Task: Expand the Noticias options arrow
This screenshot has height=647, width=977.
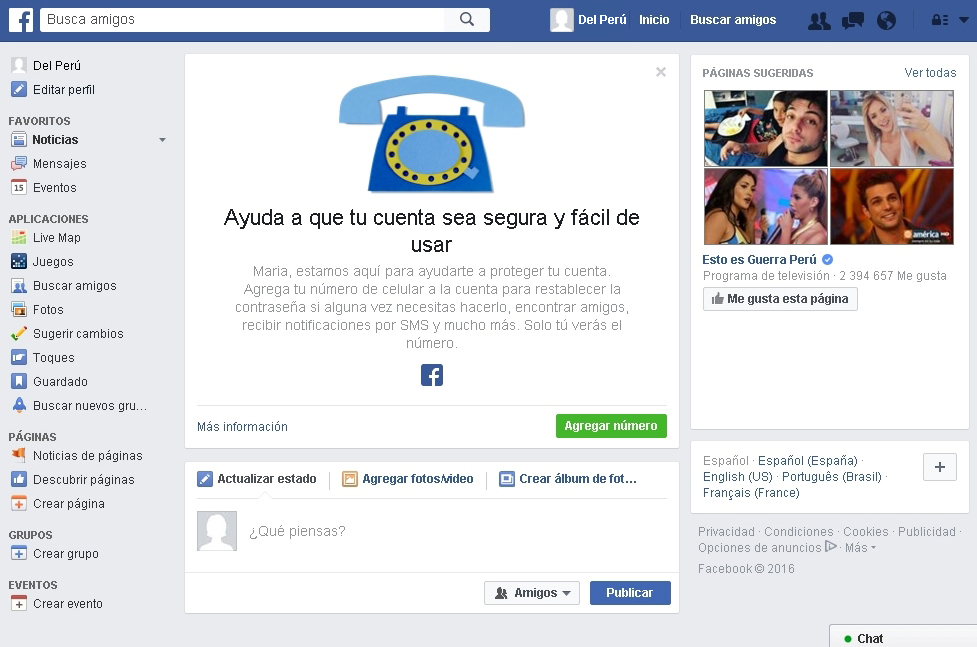Action: click(x=162, y=140)
